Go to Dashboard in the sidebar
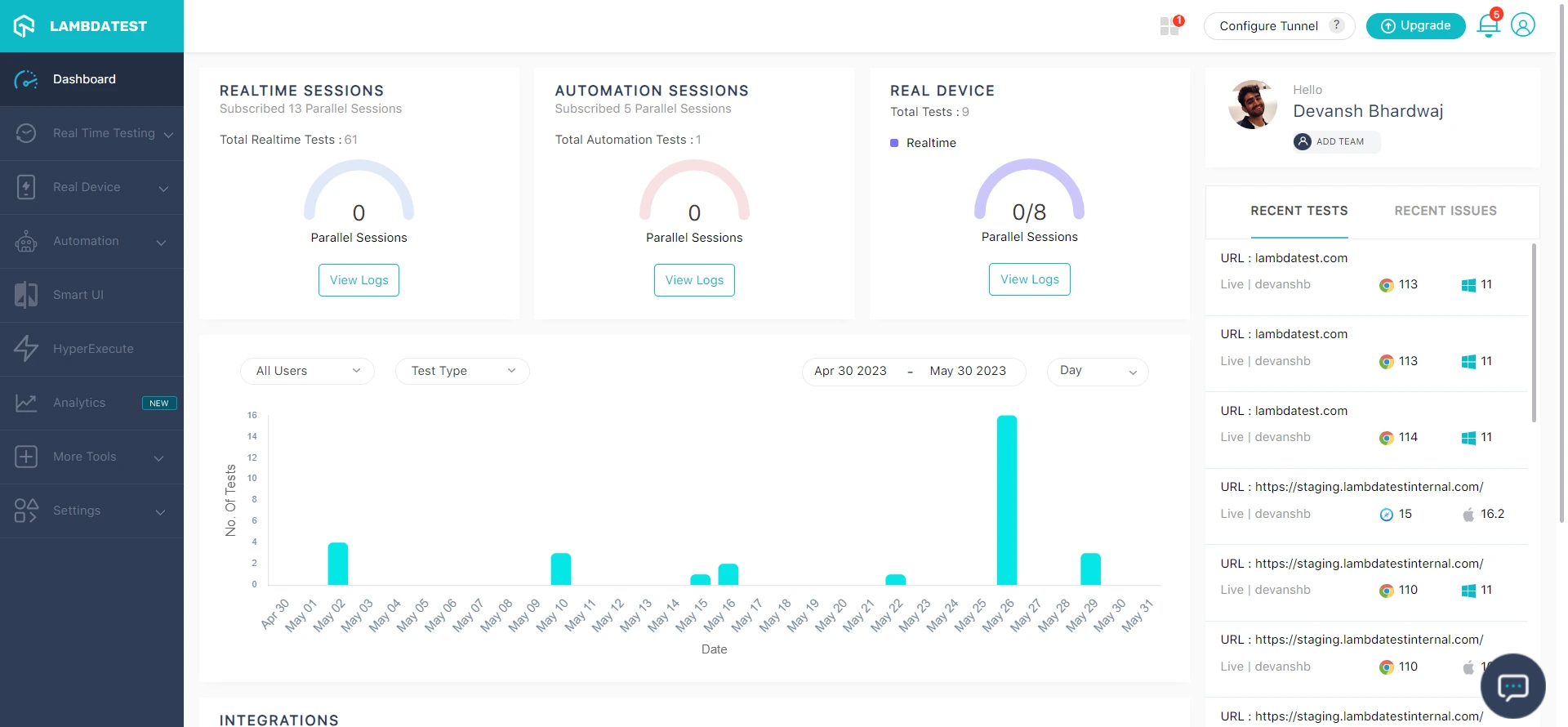 click(91, 79)
